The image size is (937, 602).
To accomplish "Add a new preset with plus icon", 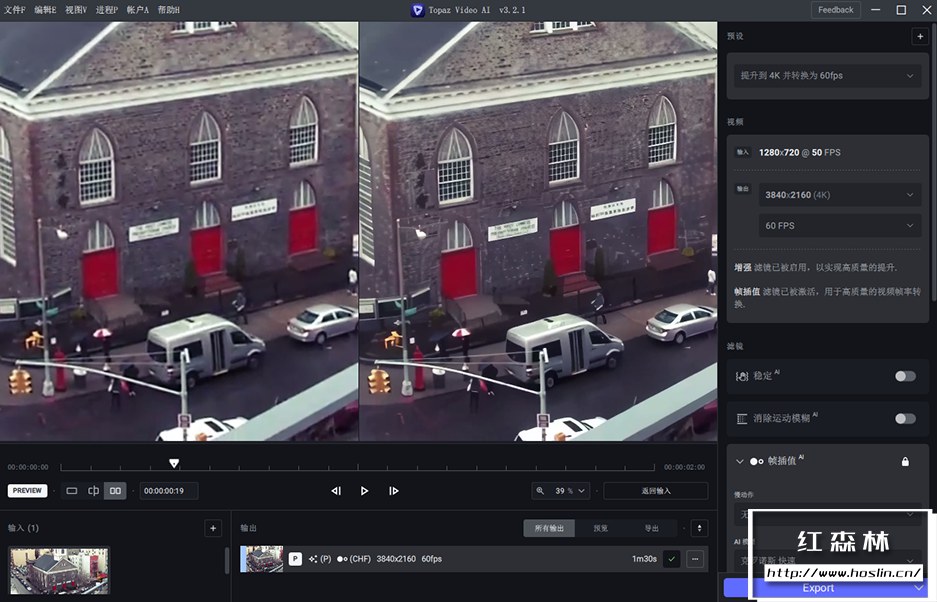I will 919,36.
